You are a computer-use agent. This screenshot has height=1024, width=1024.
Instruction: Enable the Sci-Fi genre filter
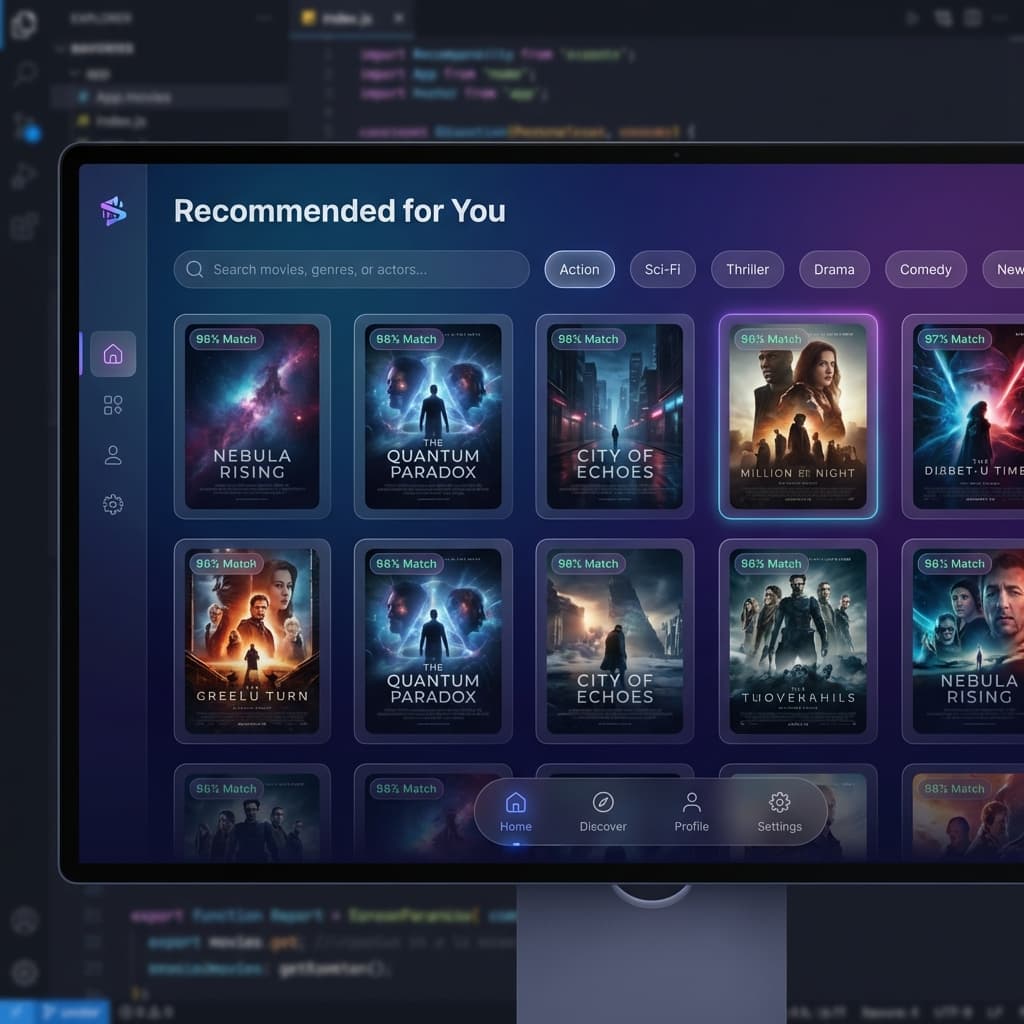click(662, 269)
